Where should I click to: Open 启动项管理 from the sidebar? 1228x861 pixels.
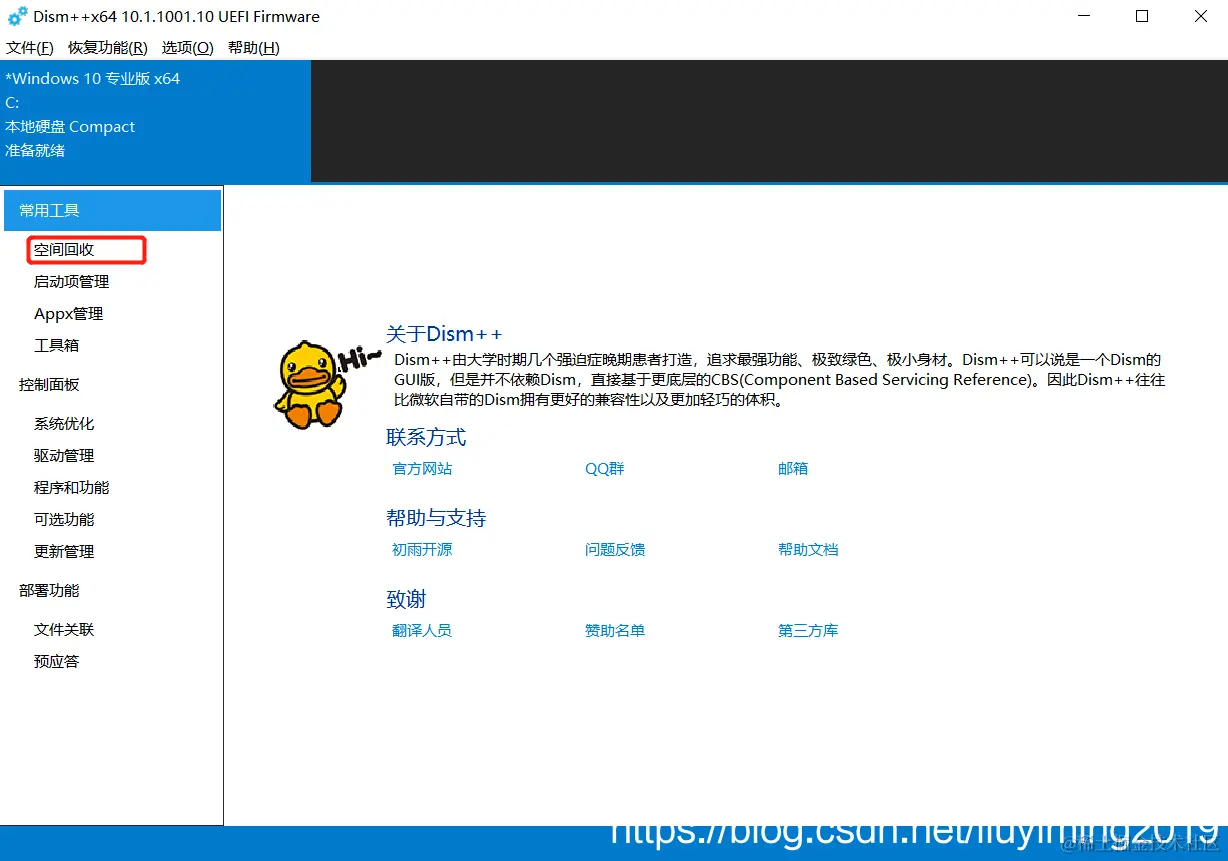coord(70,281)
